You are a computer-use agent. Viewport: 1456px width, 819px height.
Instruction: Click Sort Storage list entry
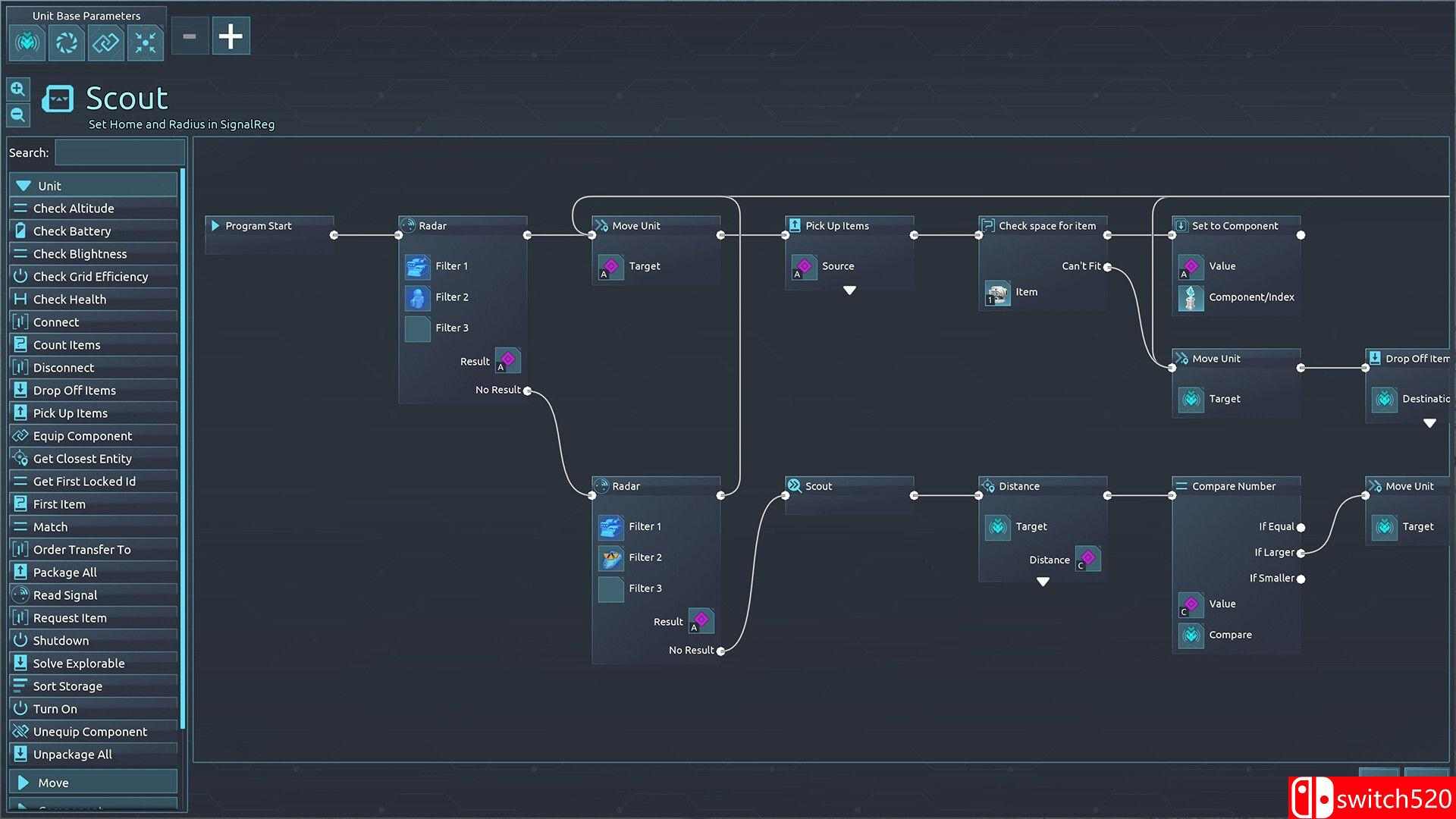click(x=93, y=686)
